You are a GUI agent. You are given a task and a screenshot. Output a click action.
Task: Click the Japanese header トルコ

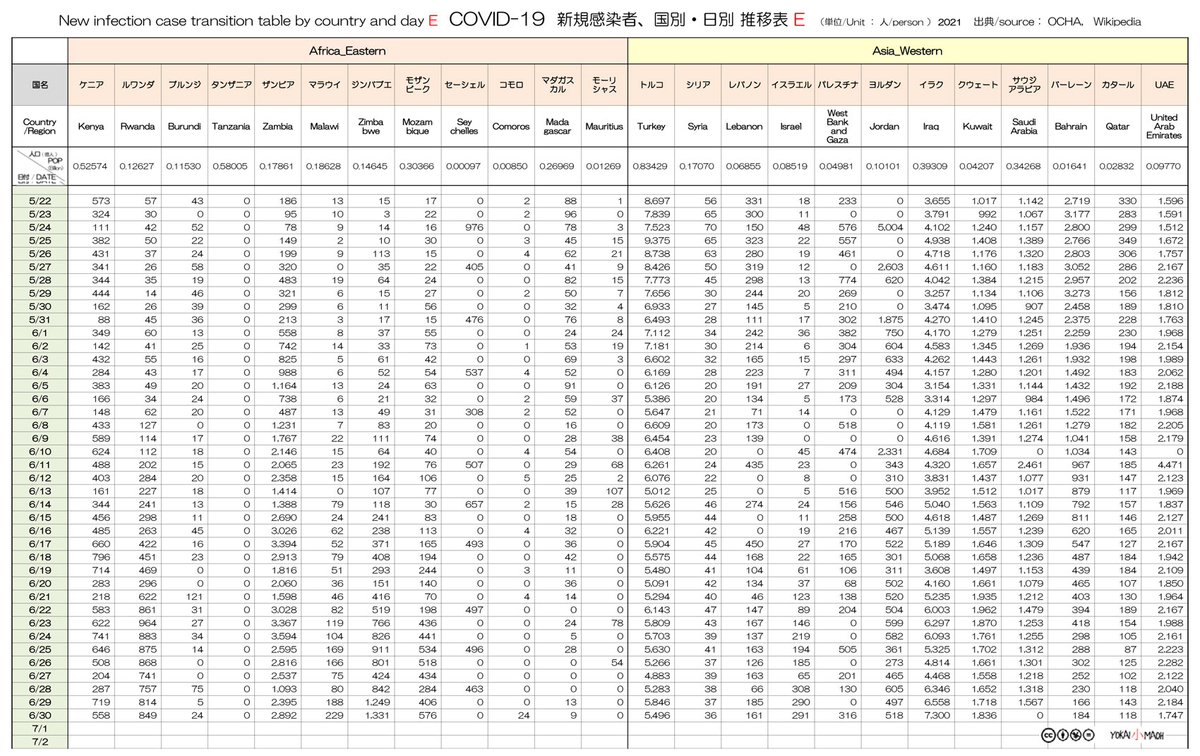[651, 86]
